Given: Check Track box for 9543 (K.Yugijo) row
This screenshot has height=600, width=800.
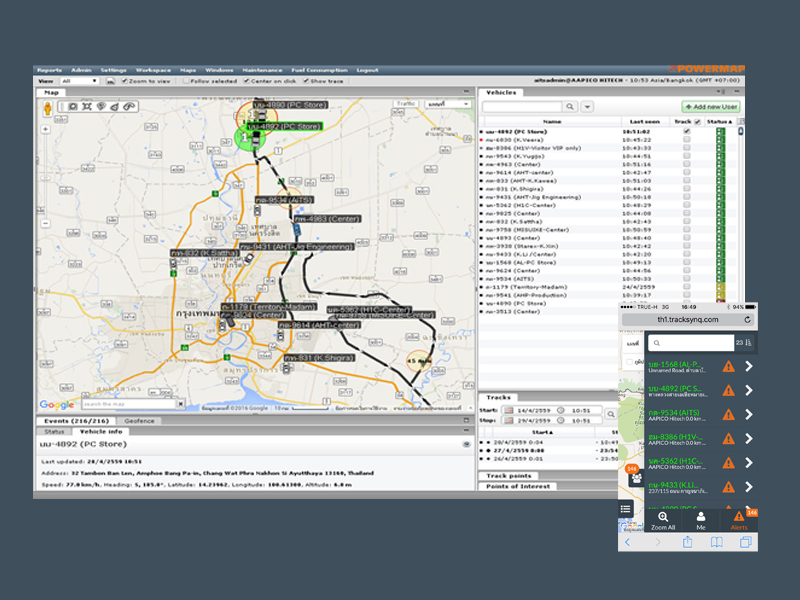Looking at the screenshot, I should coord(687,156).
